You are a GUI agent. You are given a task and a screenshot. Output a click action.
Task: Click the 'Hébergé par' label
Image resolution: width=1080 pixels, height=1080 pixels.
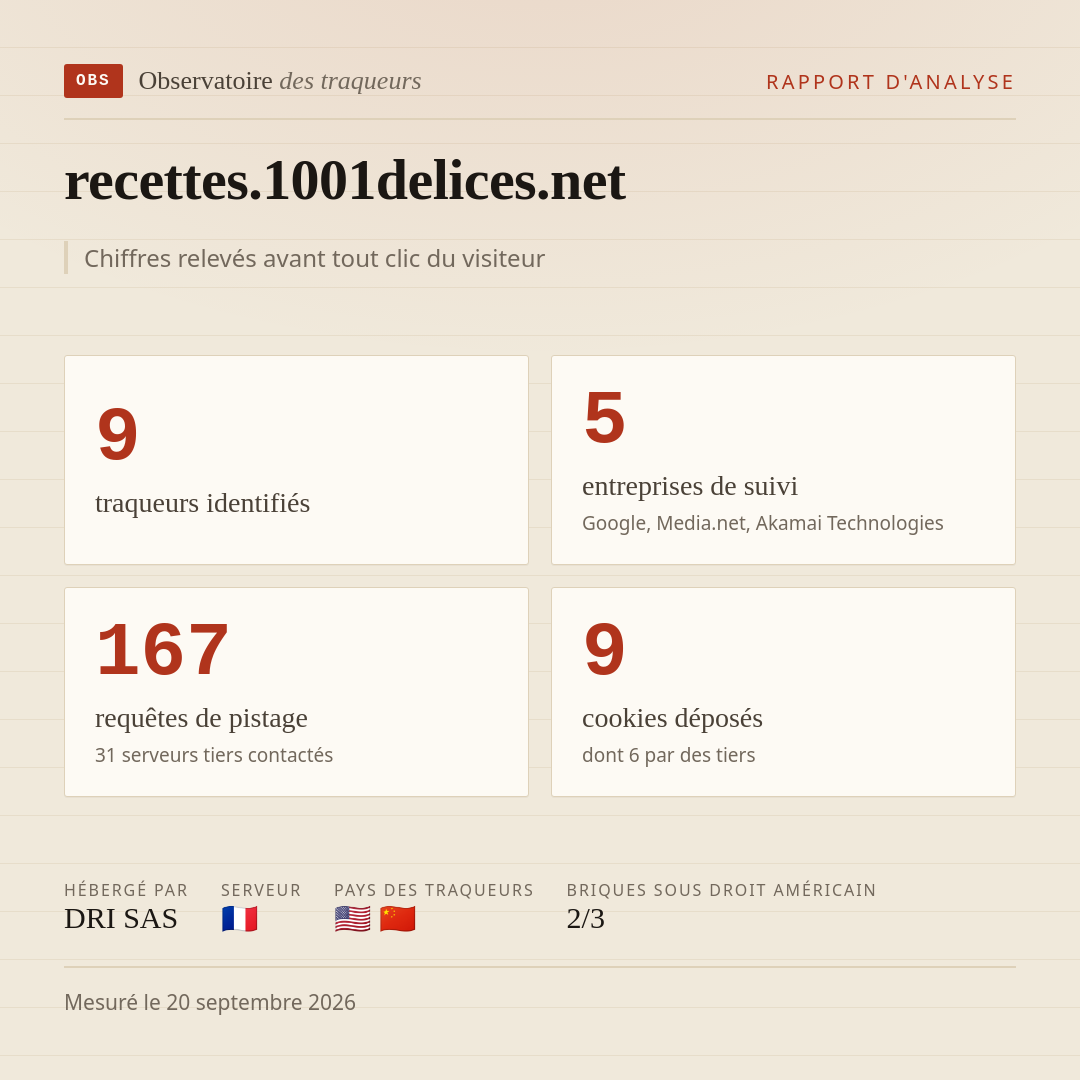point(126,890)
